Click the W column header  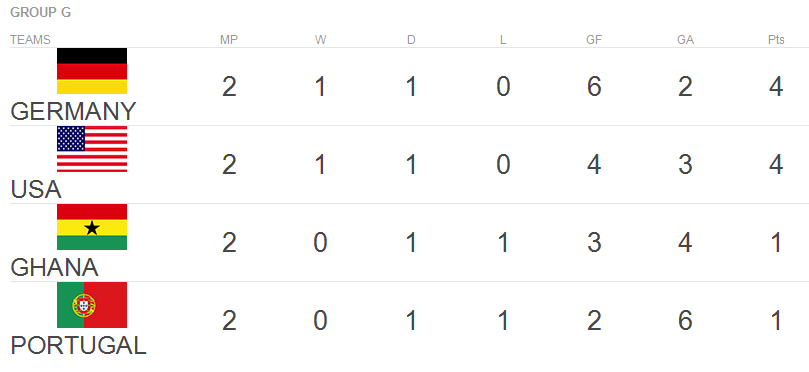pyautogui.click(x=320, y=40)
